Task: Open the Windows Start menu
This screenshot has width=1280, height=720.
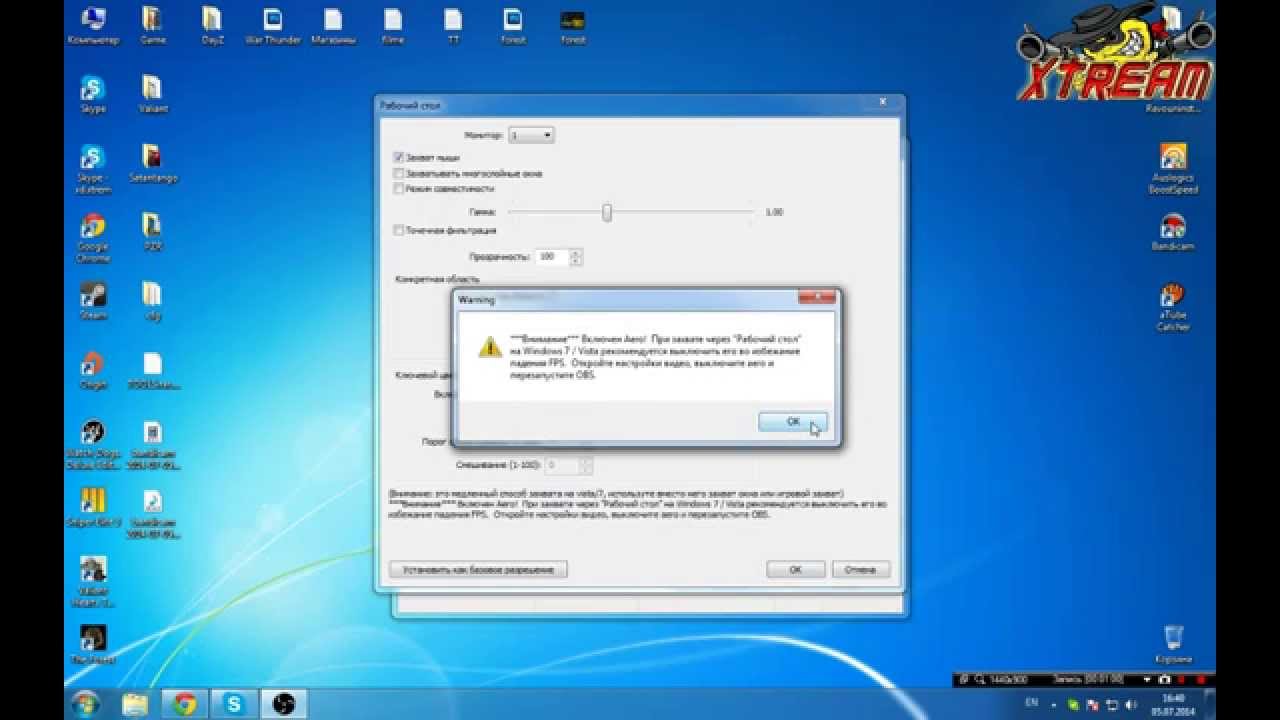Action: click(86, 704)
